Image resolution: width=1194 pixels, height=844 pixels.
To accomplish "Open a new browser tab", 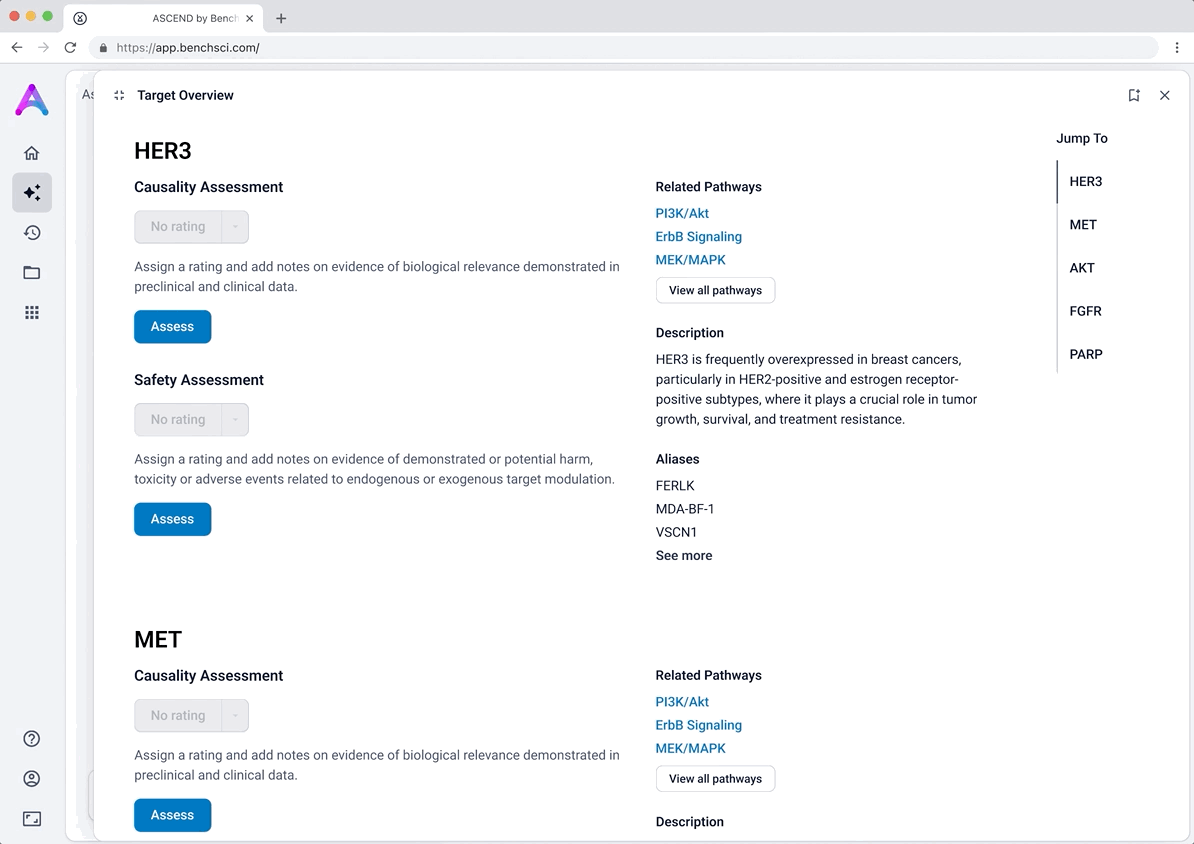I will coord(281,18).
